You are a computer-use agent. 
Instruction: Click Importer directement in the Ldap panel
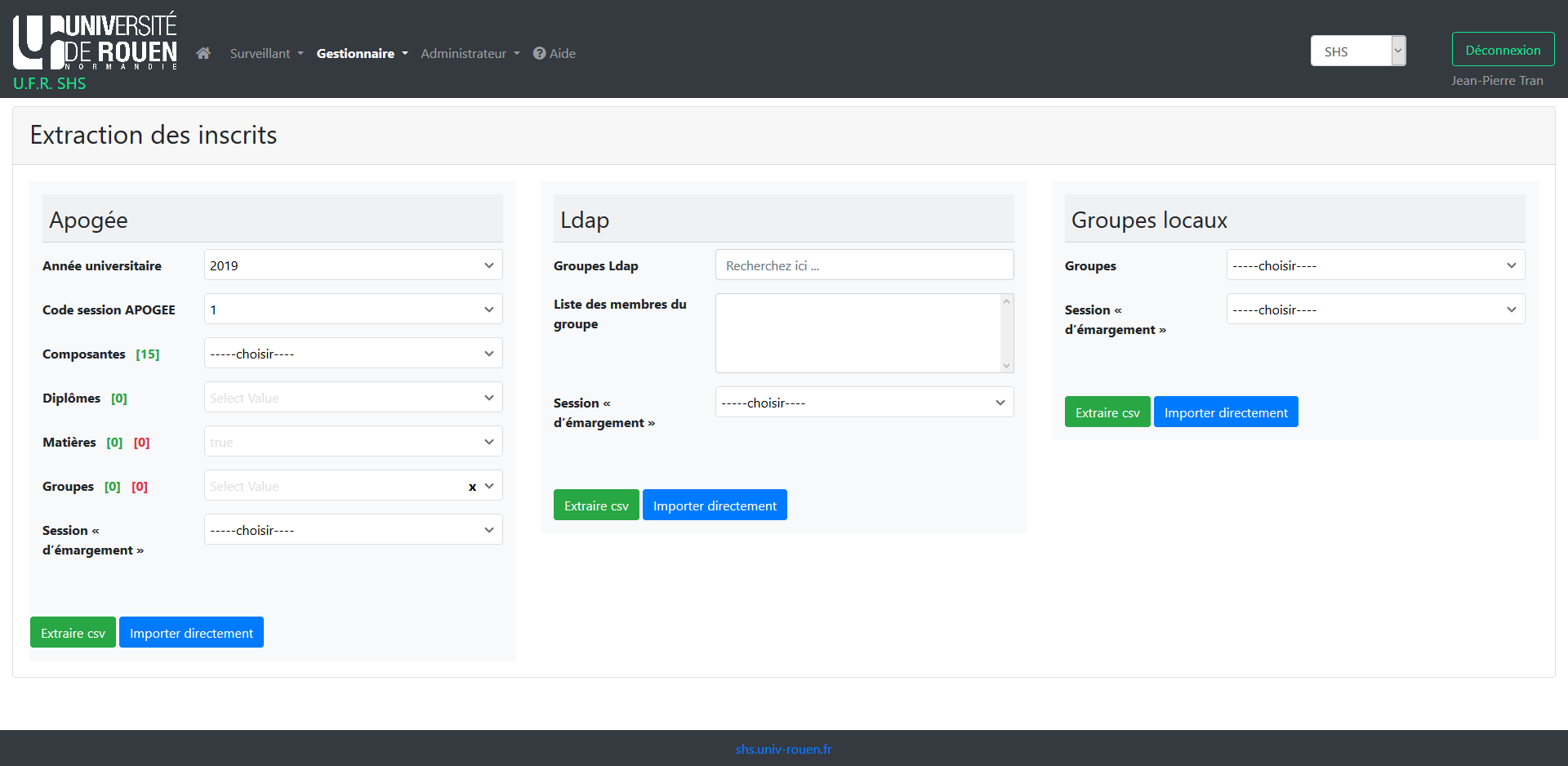tap(714, 505)
